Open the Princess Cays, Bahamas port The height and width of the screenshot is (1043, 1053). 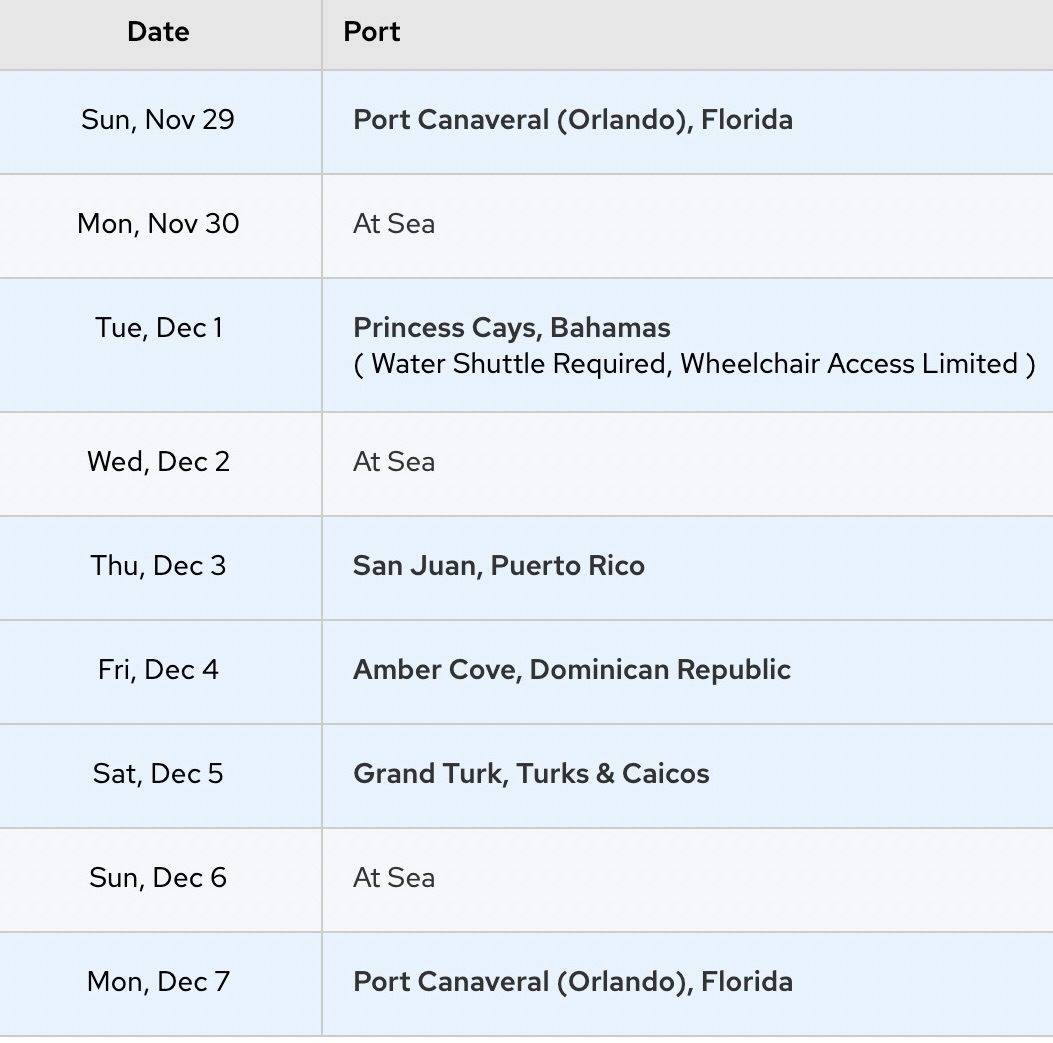point(512,328)
